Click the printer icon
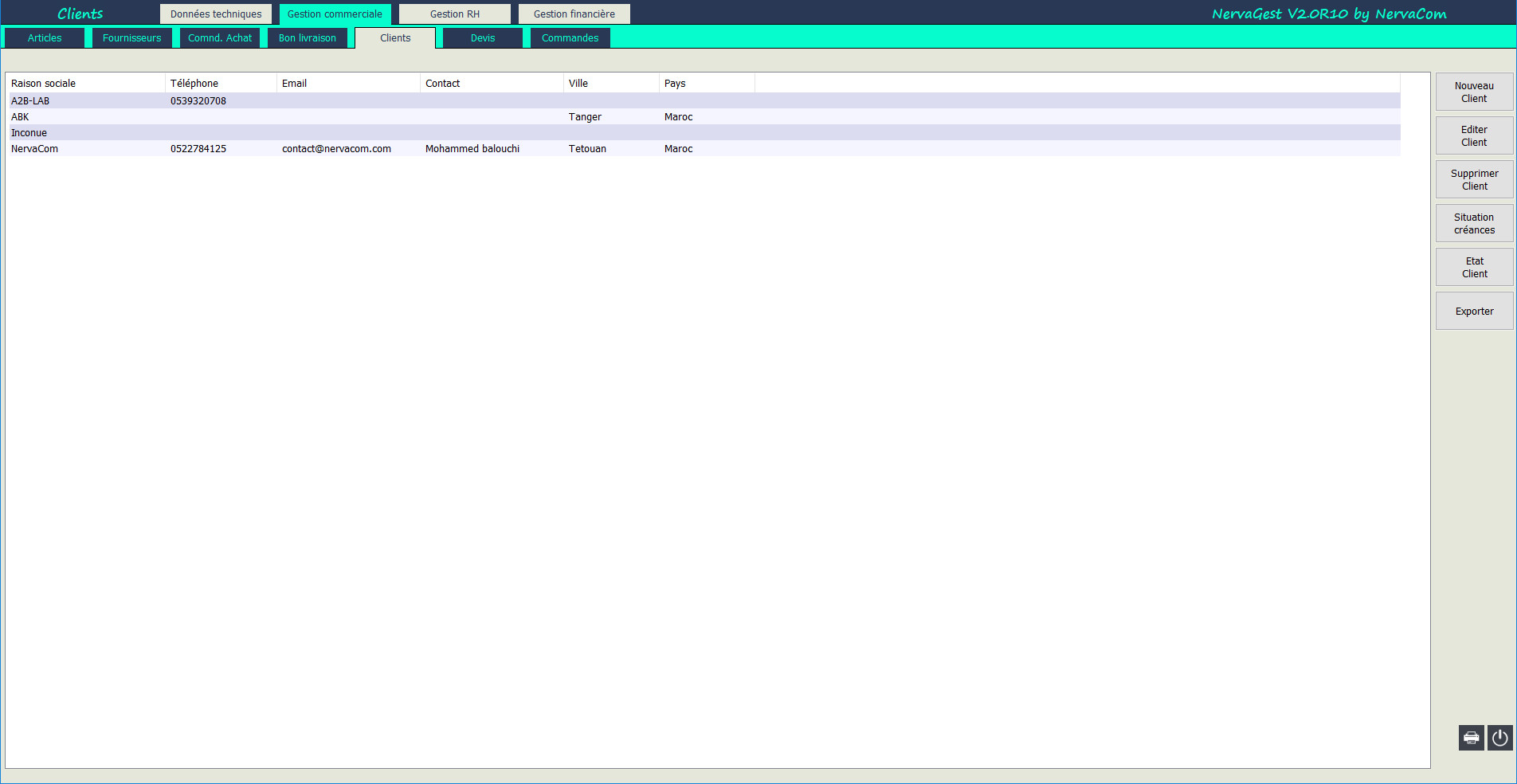1517x784 pixels. coord(1471,738)
